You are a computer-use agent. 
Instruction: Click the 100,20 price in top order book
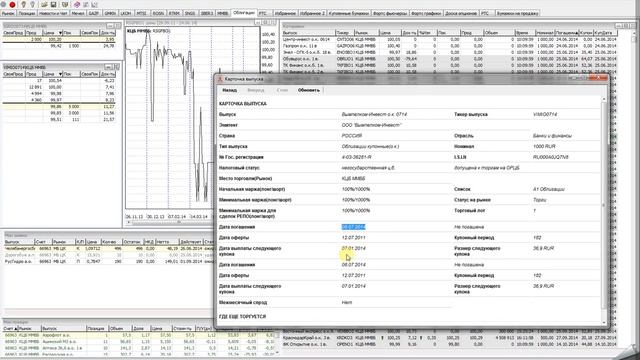(54, 40)
